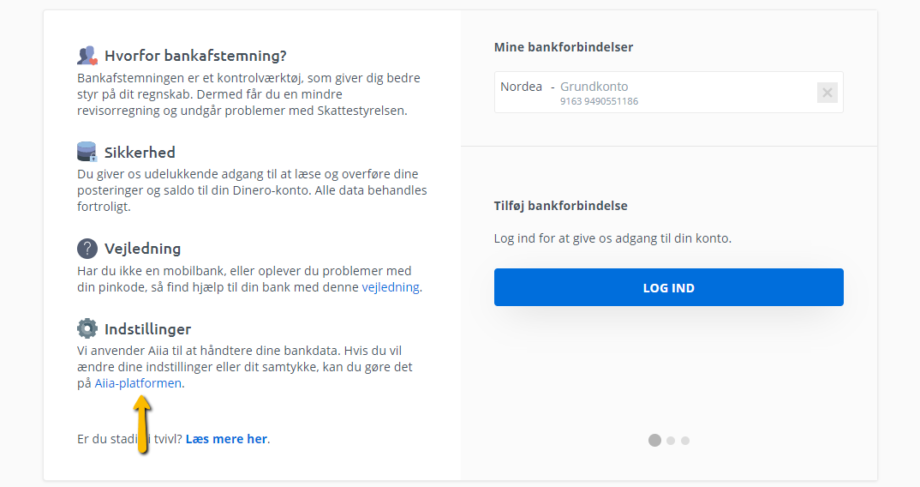The image size is (920, 487).
Task: Click the Hvorfor bankafstemning heading
Action: (x=195, y=56)
